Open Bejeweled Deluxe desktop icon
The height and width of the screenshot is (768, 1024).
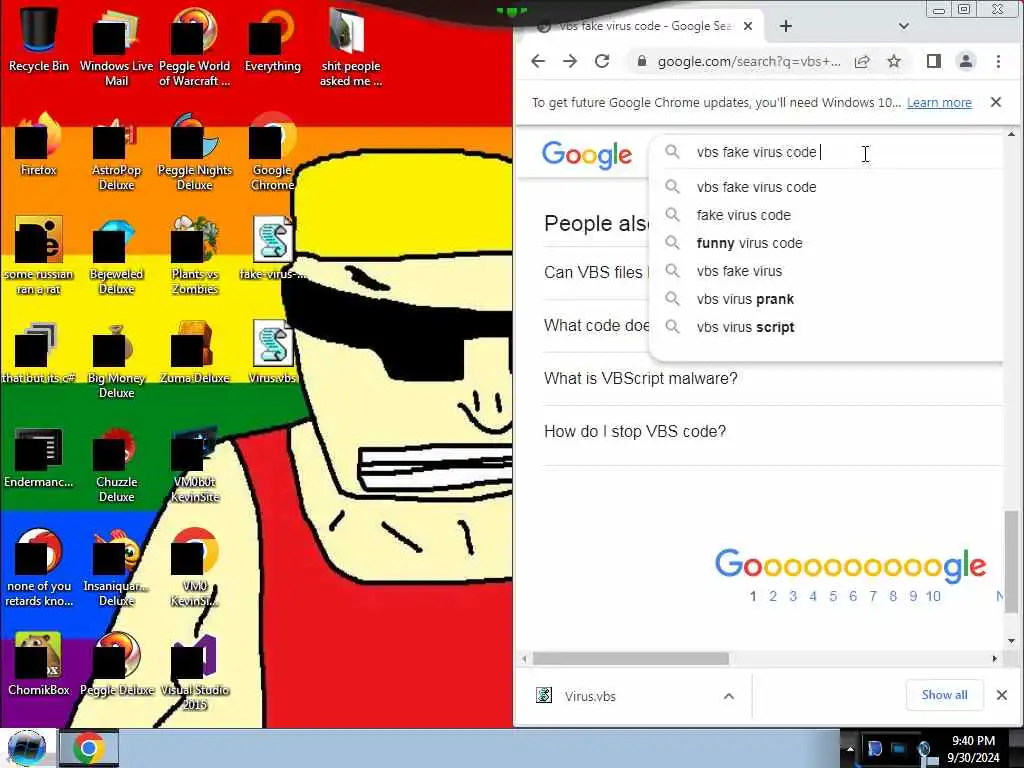(116, 256)
